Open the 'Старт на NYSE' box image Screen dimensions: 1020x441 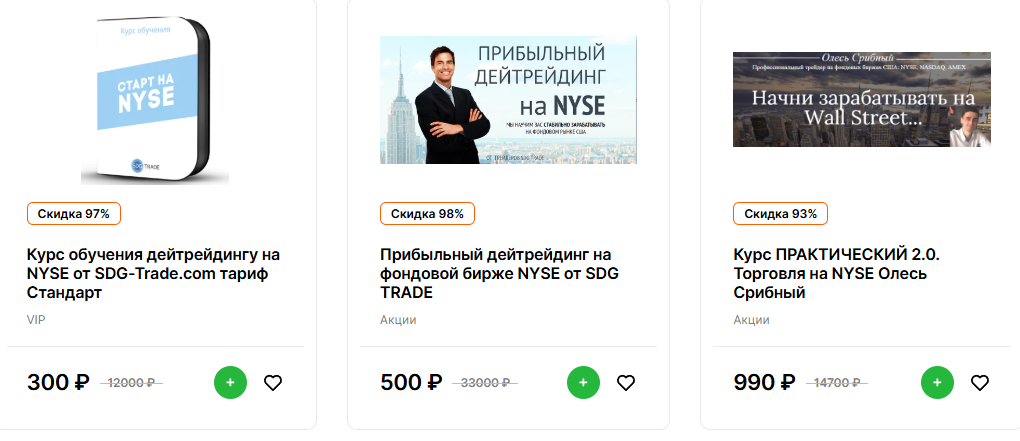[x=155, y=100]
